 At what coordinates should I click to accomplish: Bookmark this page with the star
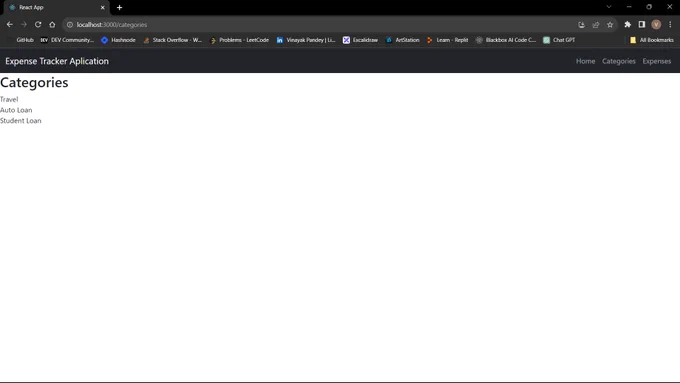tap(610, 25)
